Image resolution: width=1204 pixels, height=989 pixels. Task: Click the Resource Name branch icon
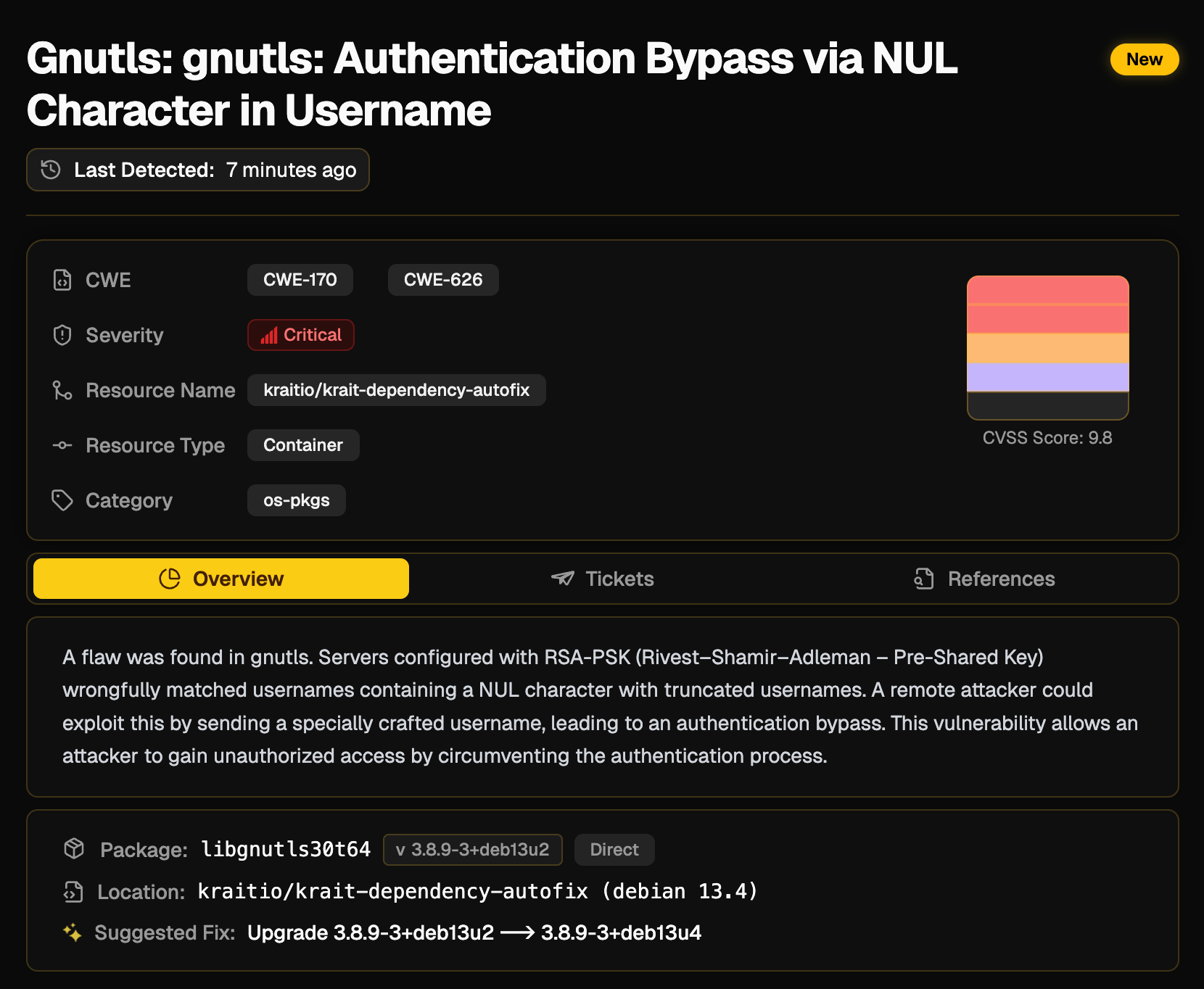pyautogui.click(x=62, y=390)
